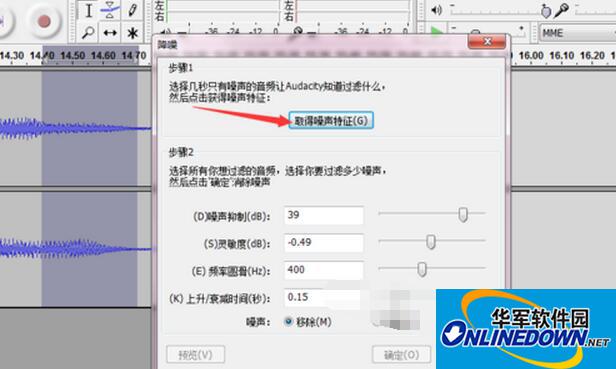The height and width of the screenshot is (369, 616).
Task: Click the 确定(O) OK button
Action: [401, 355]
